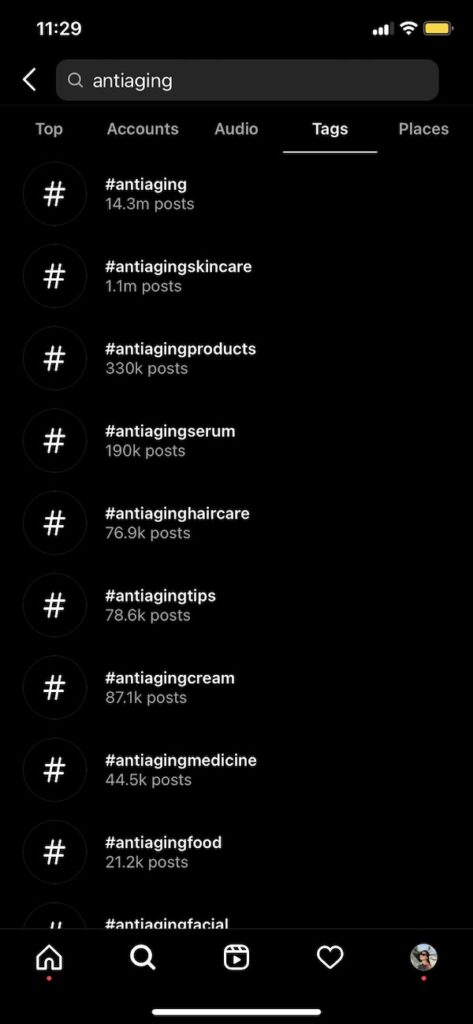Select the Search magnifier in bottom bar
This screenshot has height=1024, width=473.
pyautogui.click(x=142, y=958)
